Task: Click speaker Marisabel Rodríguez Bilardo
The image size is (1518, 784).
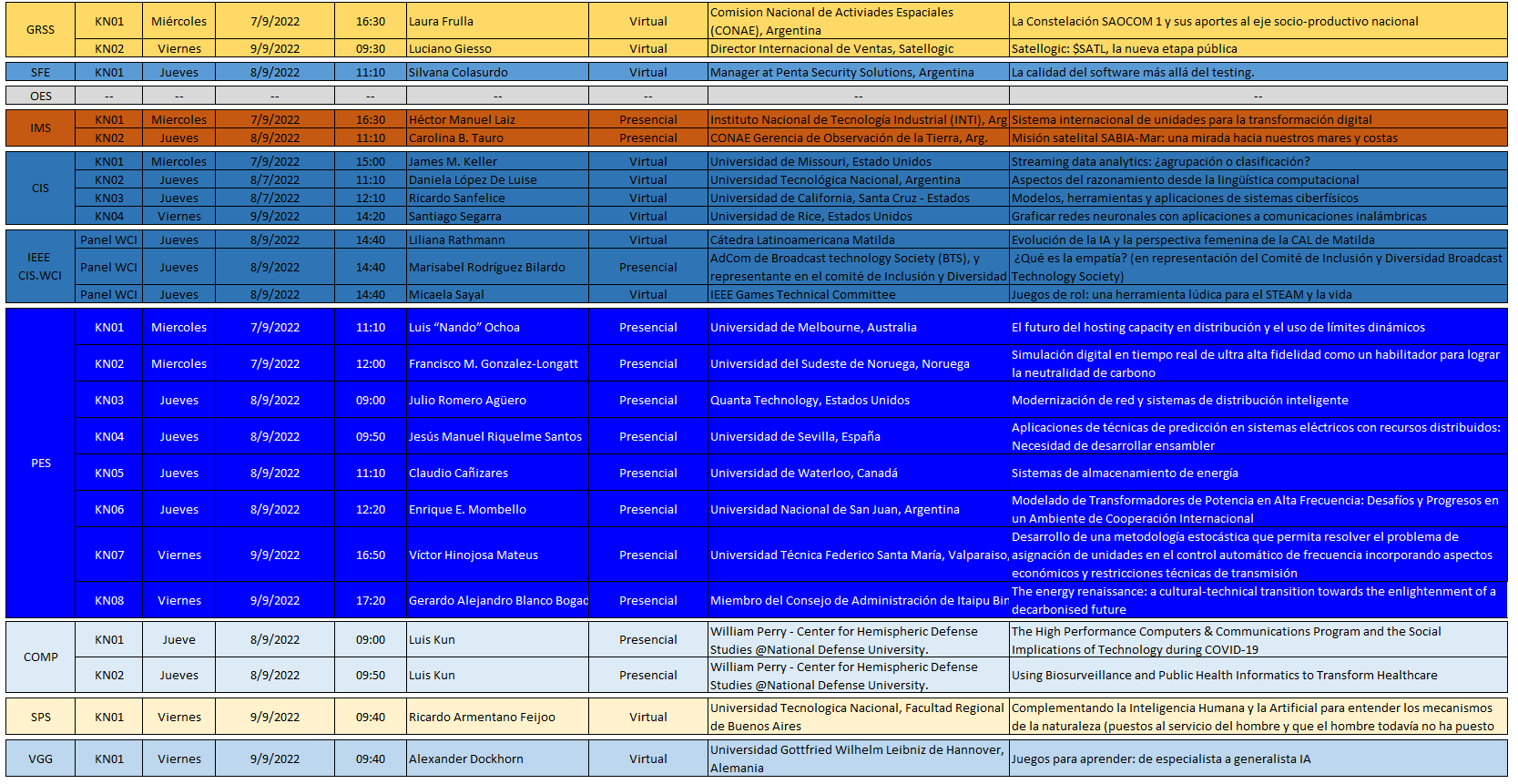Action: click(486, 267)
